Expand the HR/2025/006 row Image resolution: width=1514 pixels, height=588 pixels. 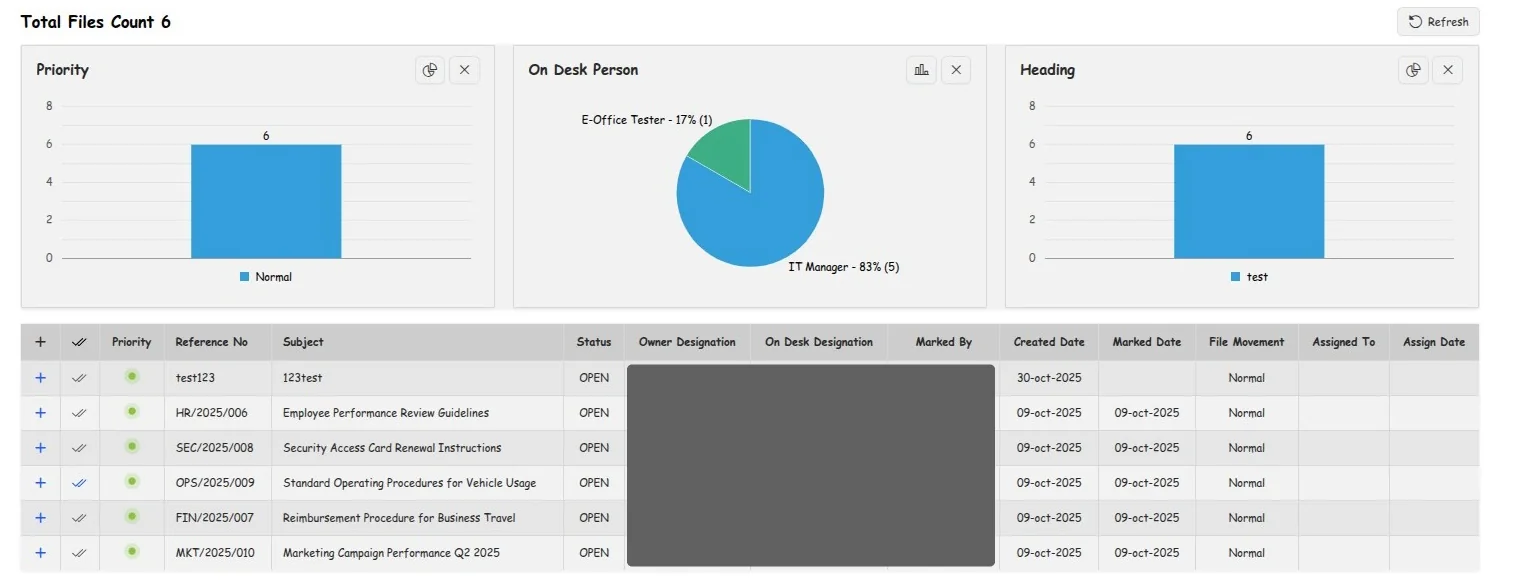(40, 413)
